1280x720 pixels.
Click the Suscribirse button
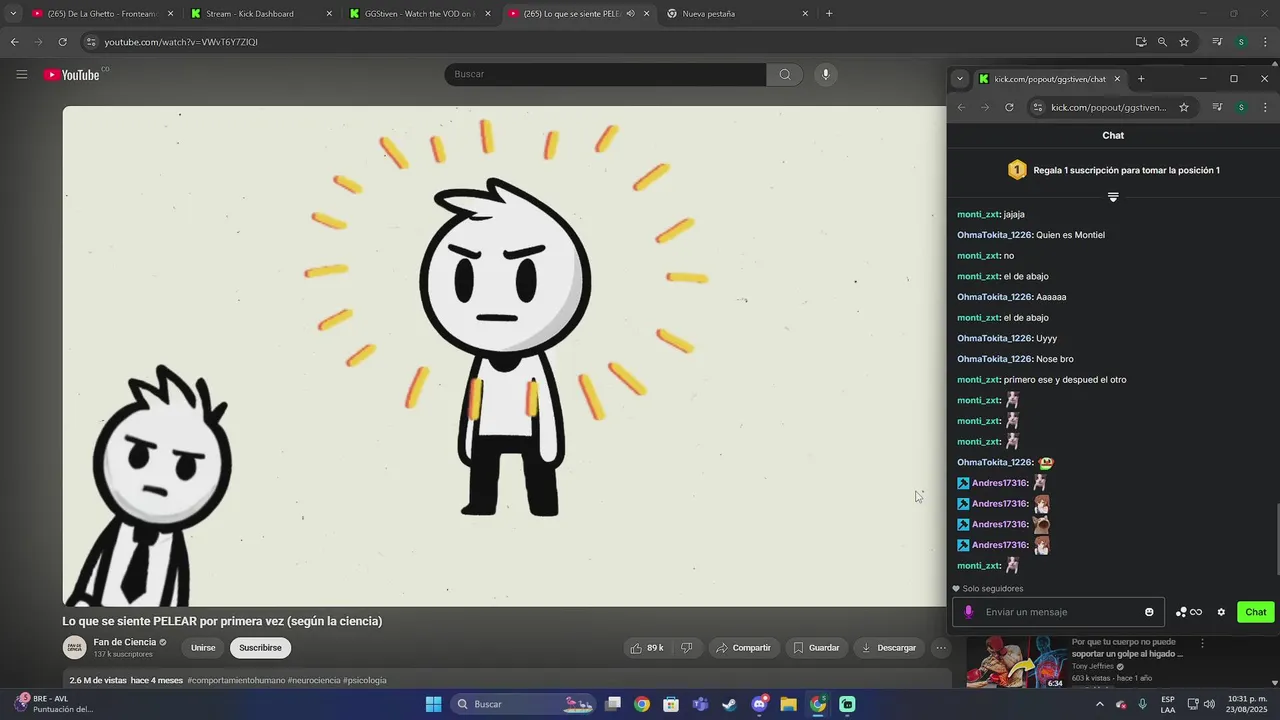pos(260,648)
